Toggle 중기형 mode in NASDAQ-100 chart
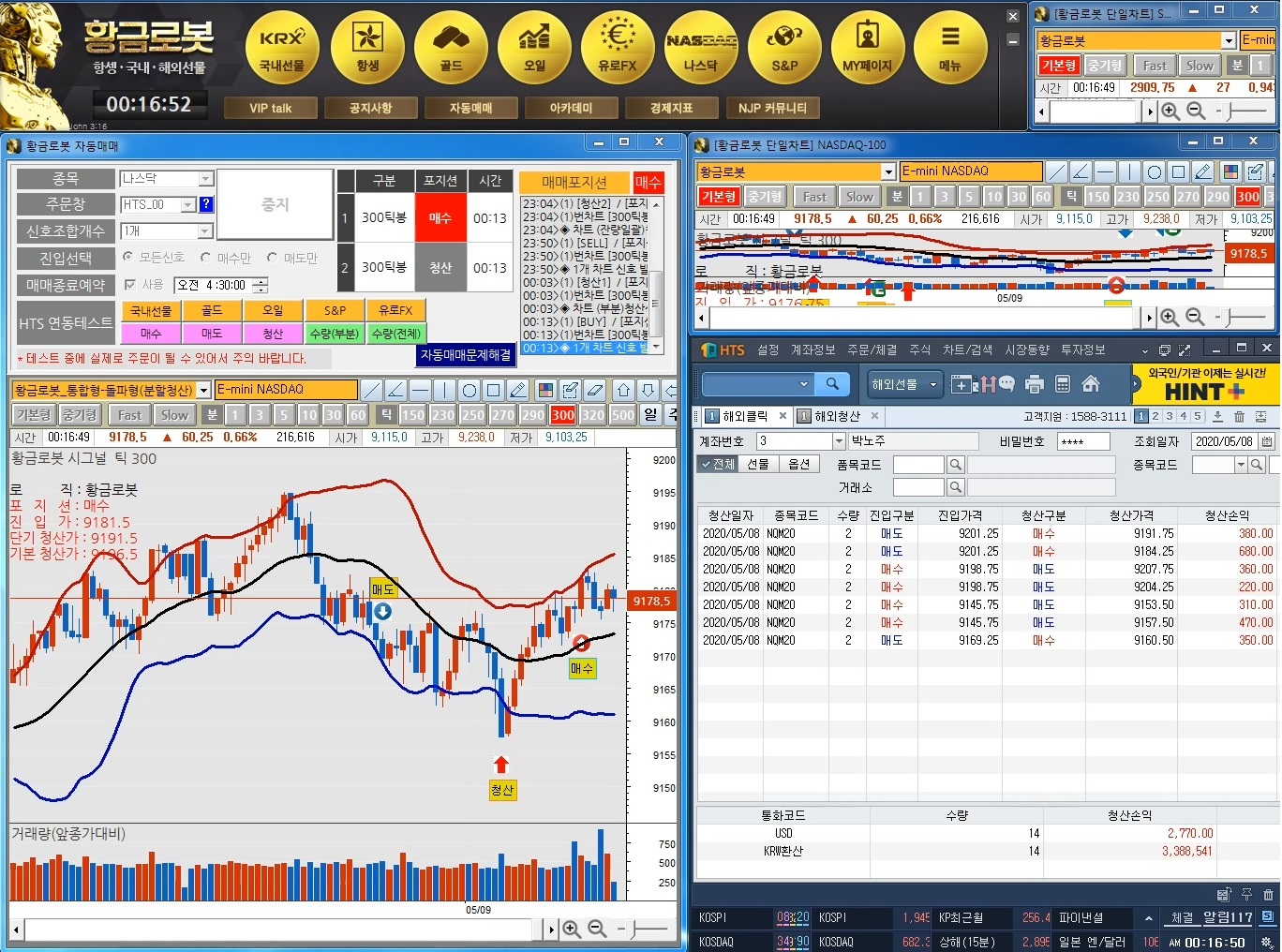This screenshot has width=1282, height=952. coord(765,197)
